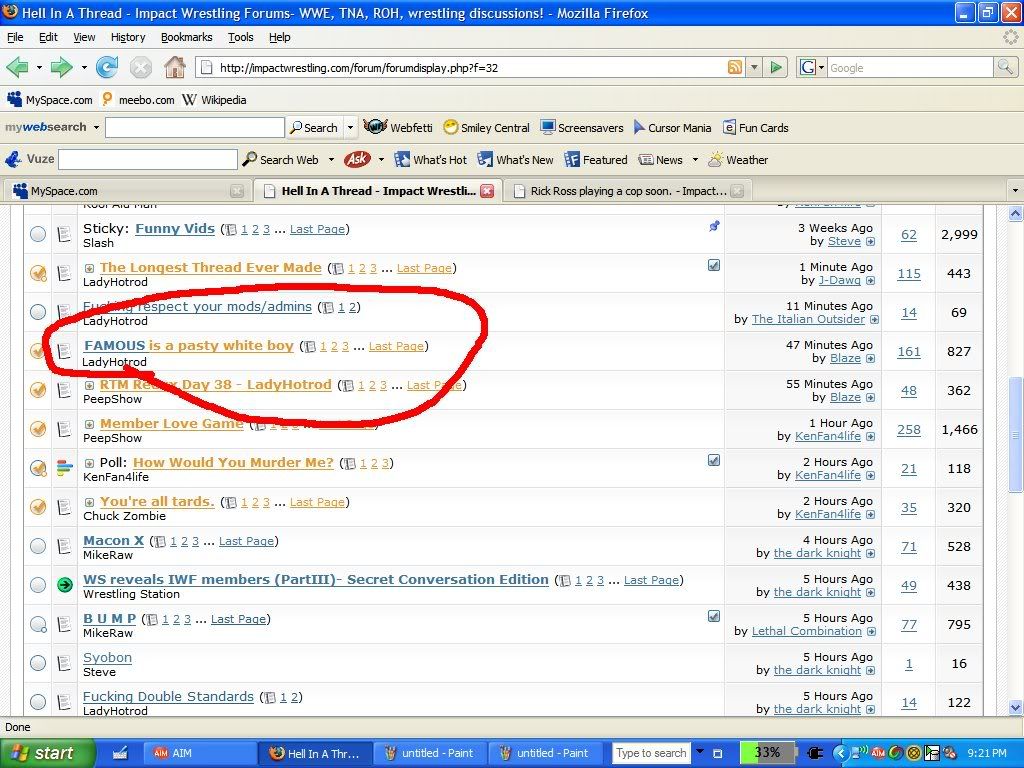The width and height of the screenshot is (1024, 768).
Task: Close the Hell In A Thread tab
Action: coord(487,191)
